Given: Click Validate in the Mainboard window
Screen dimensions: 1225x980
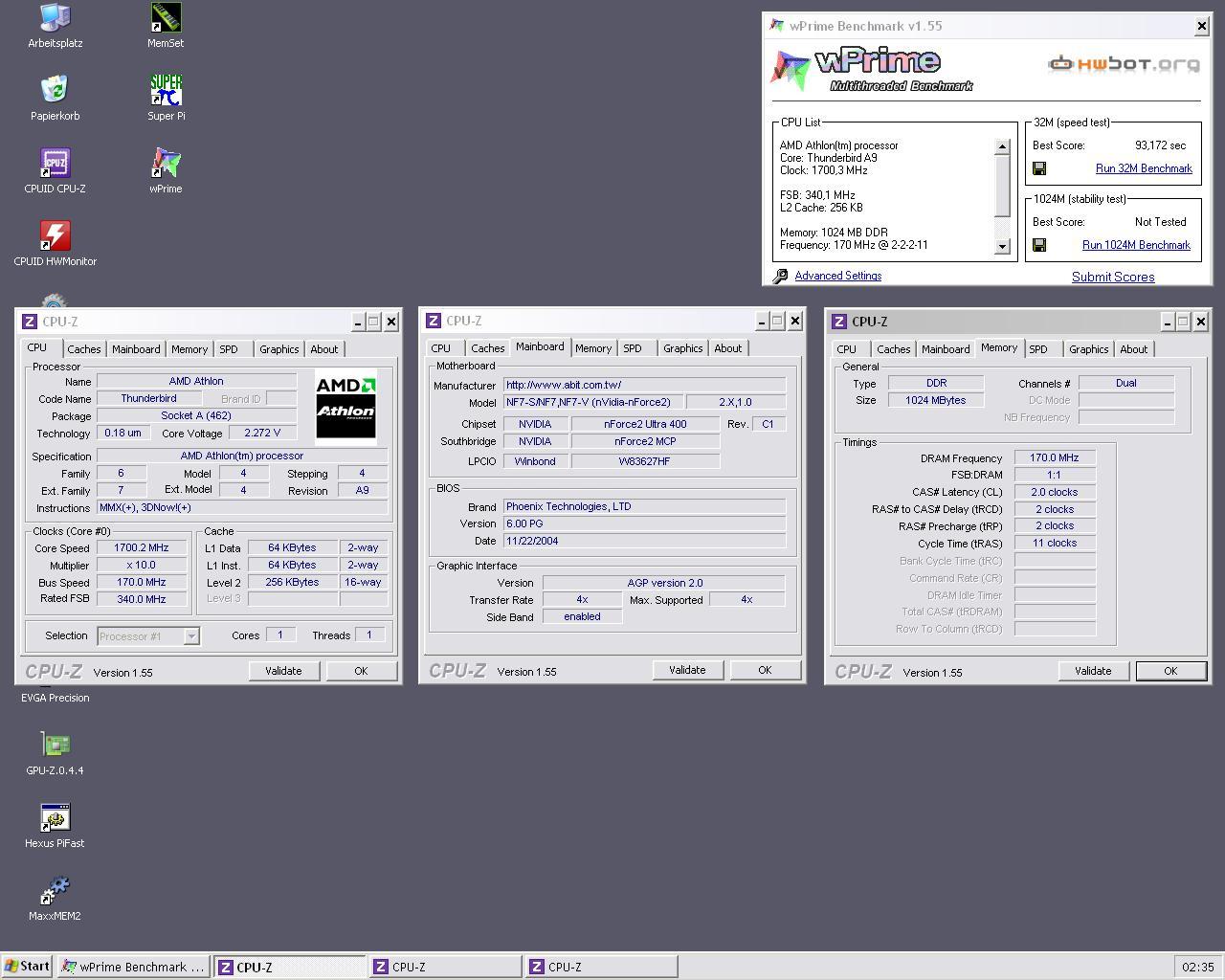Looking at the screenshot, I should 687,670.
